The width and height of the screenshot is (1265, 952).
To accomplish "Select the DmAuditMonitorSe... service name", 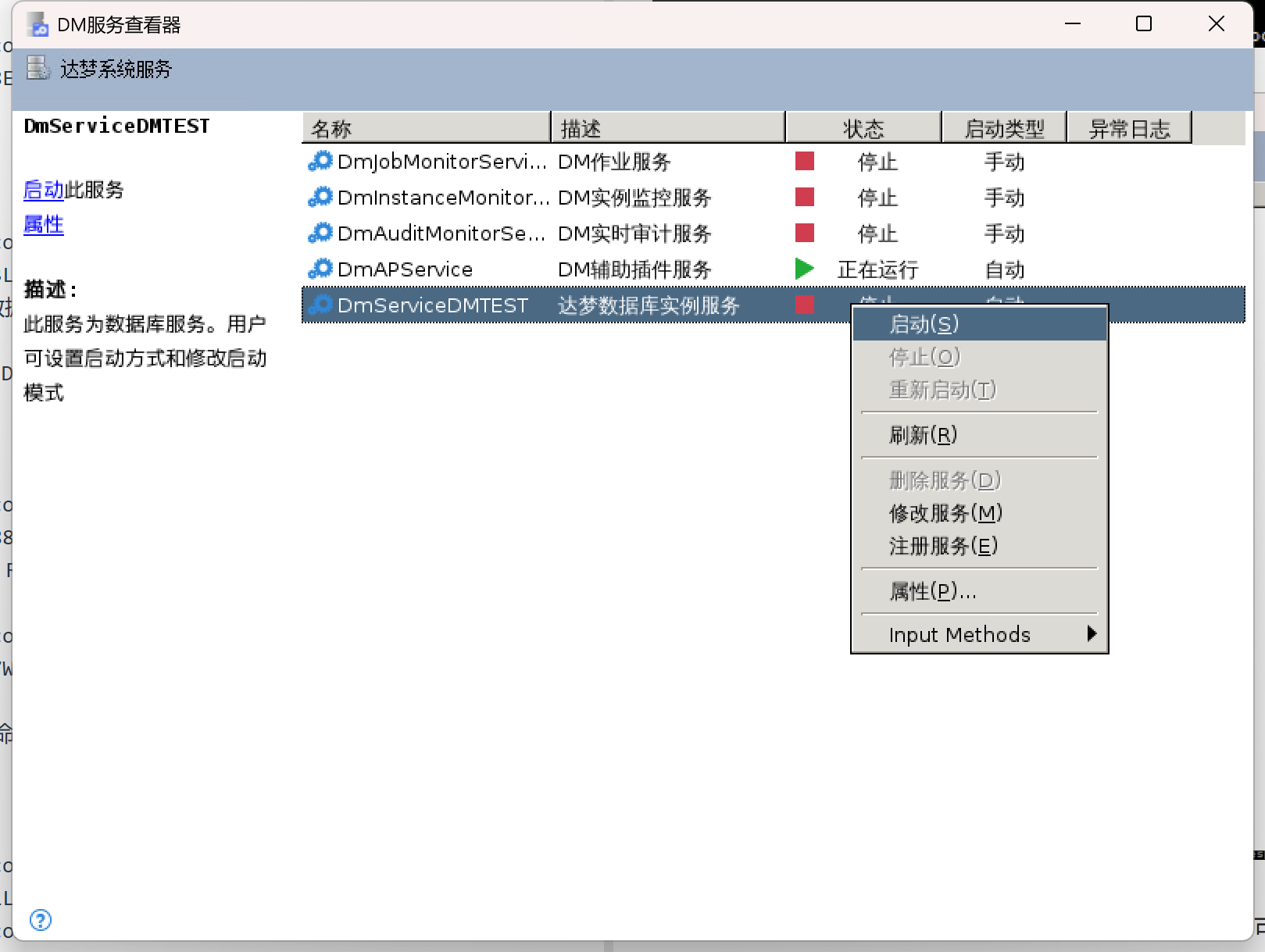I will (x=441, y=234).
